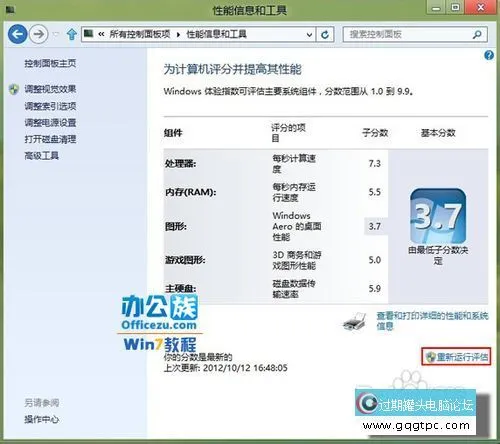Open 调整视觉效果 link
This screenshot has height=444, width=500.
click(x=50, y=89)
